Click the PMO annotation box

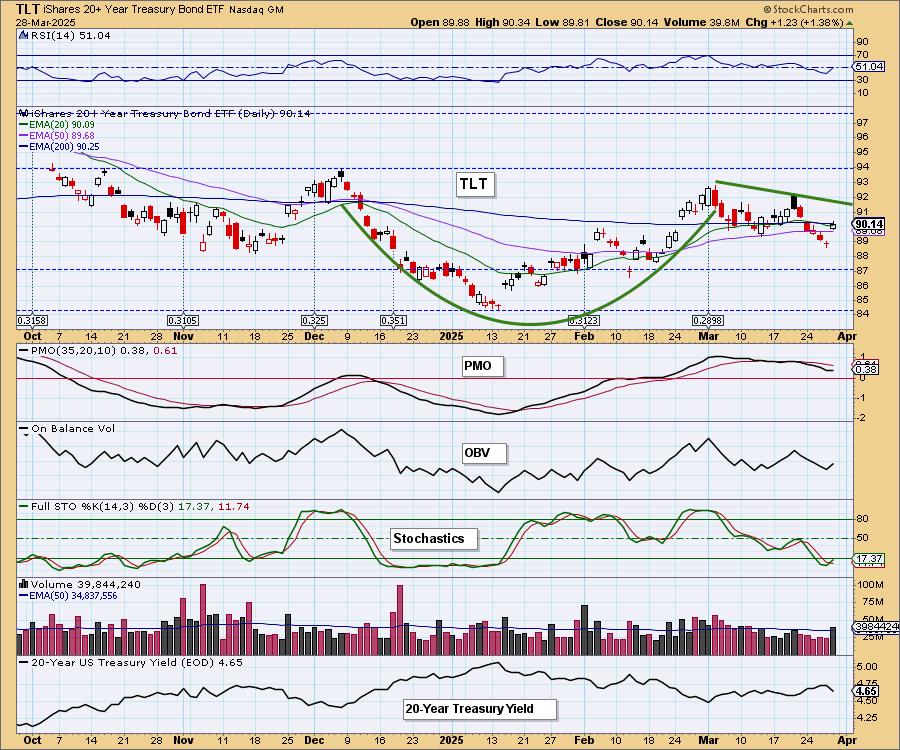tap(483, 366)
